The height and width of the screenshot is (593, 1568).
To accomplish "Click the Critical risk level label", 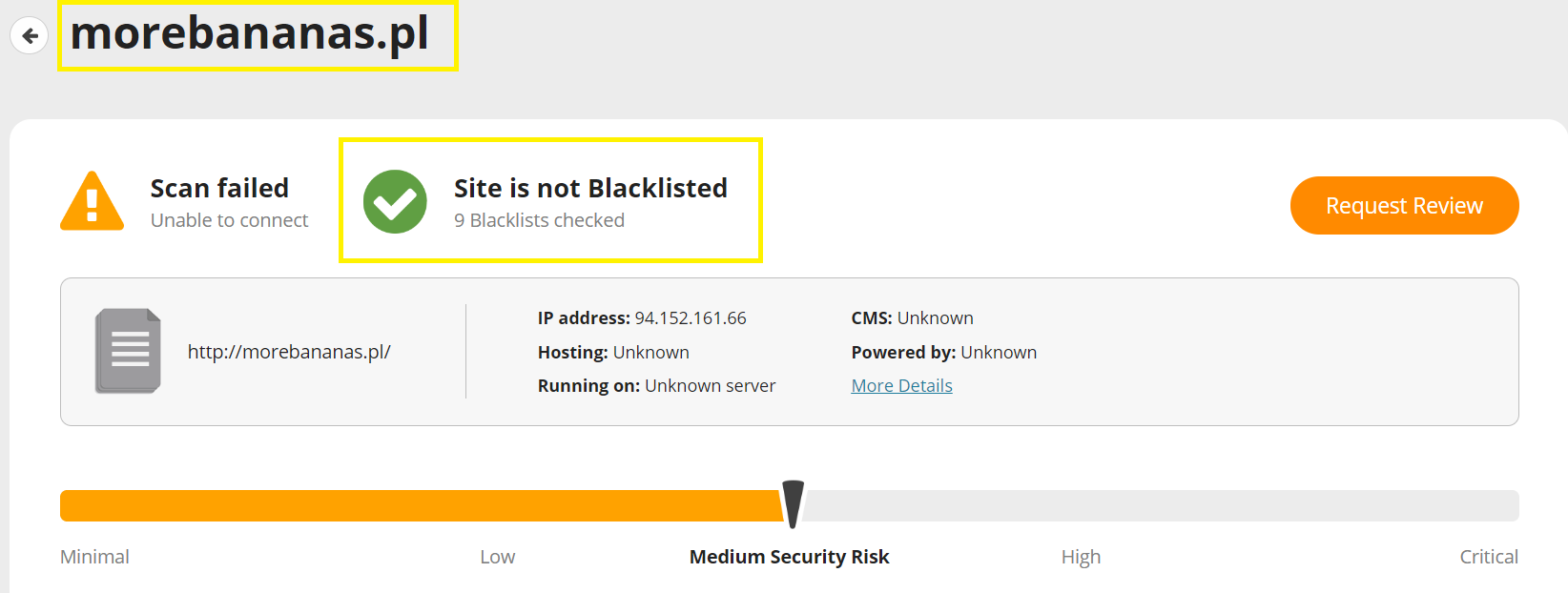I will point(1488,557).
